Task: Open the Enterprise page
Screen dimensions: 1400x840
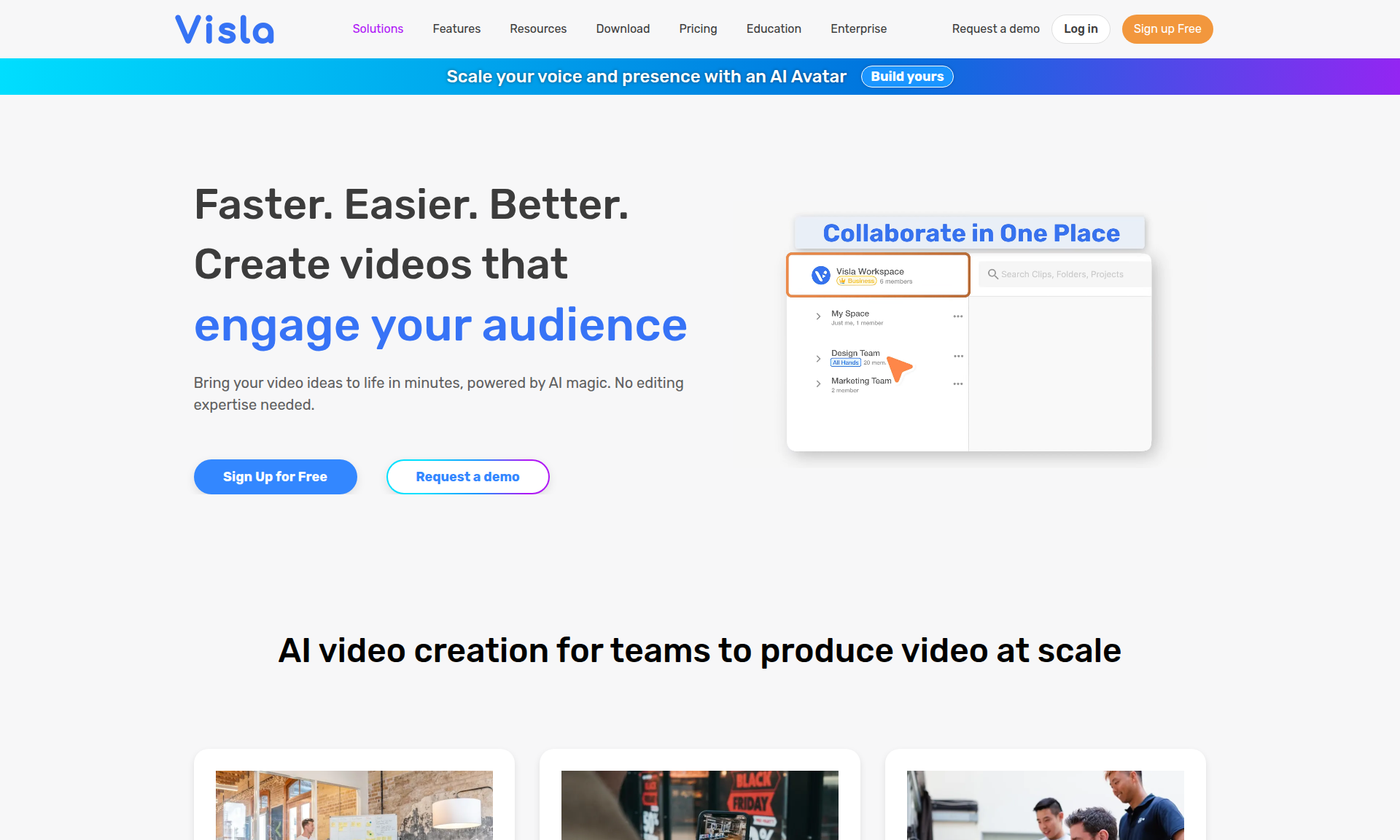Action: [x=858, y=29]
